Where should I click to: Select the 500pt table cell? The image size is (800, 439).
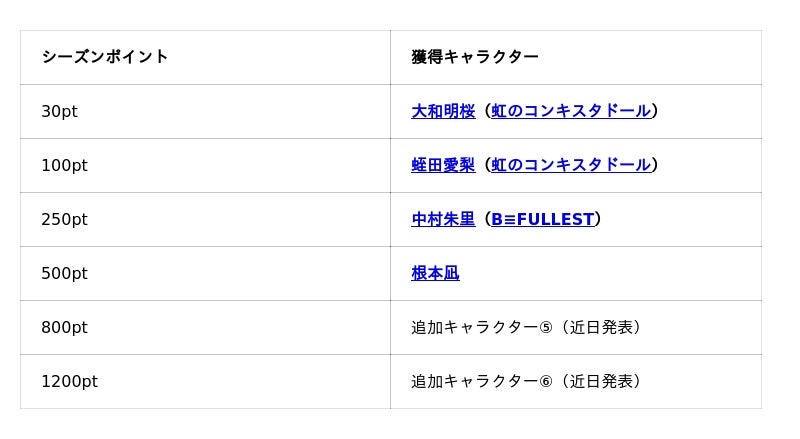(64, 273)
